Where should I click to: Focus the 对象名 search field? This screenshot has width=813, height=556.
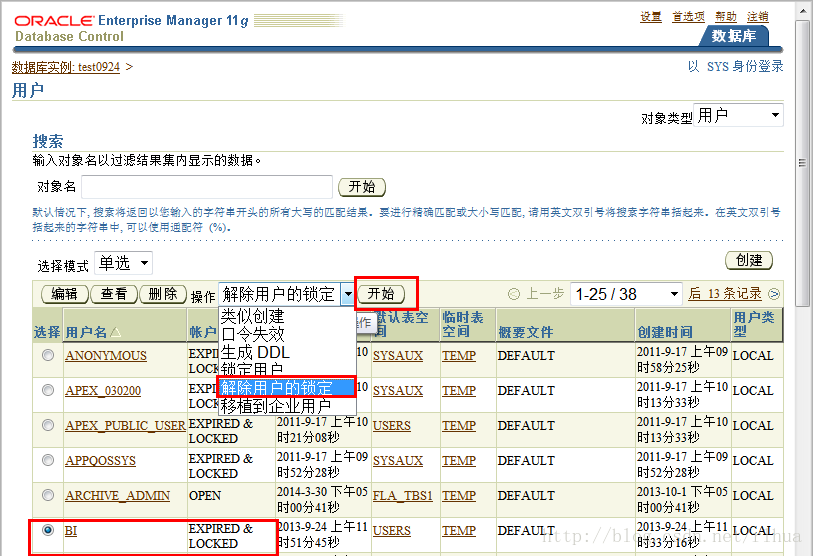[x=207, y=187]
